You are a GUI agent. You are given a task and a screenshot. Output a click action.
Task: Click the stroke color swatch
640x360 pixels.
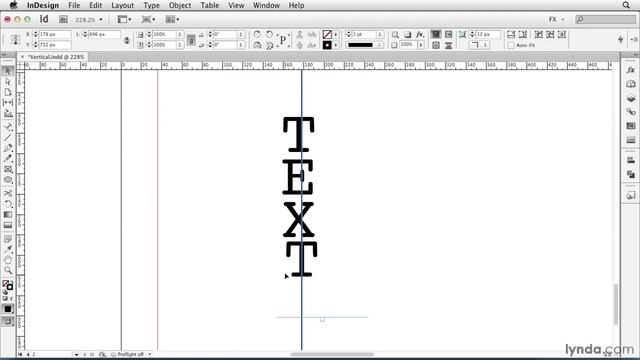(x=327, y=45)
